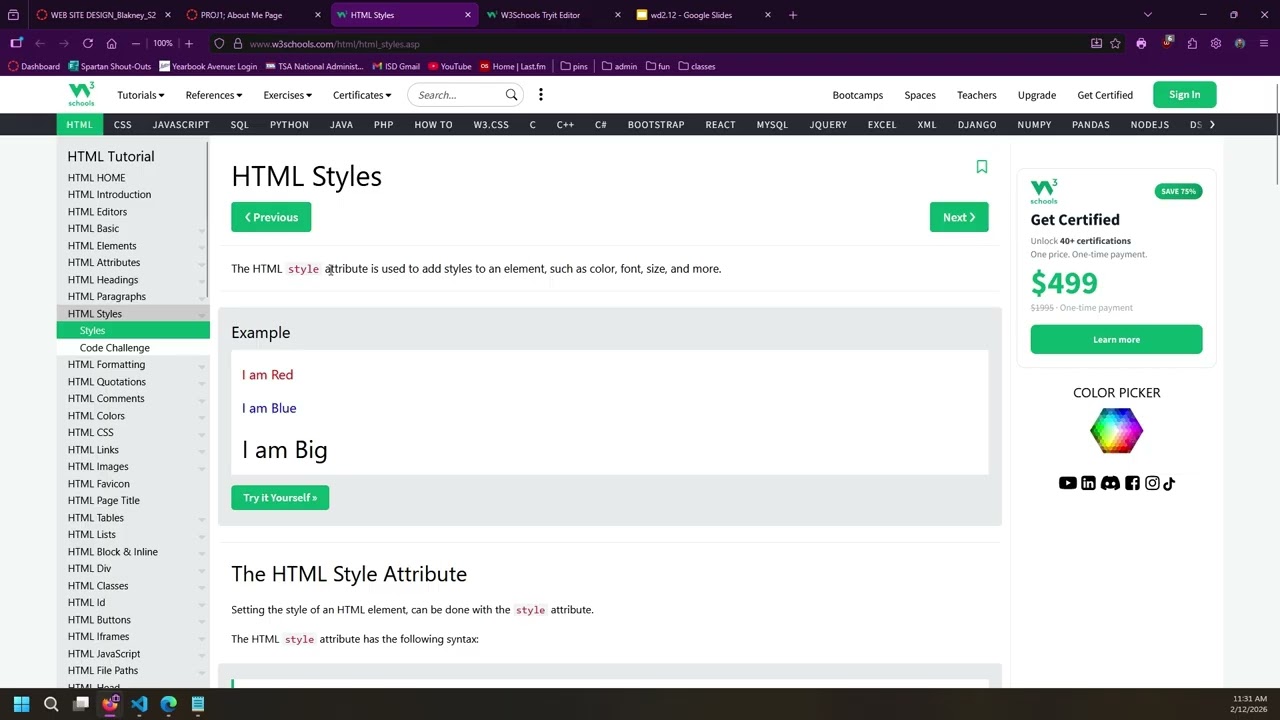Viewport: 1280px width, 720px height.
Task: Open HTML Colors in the sidebar
Action: (x=96, y=416)
